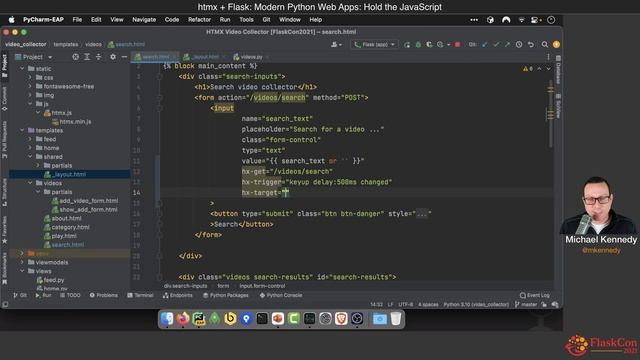Click the Git commit checkmark icon
Screen dimensions: 640x360
[x=496, y=44]
